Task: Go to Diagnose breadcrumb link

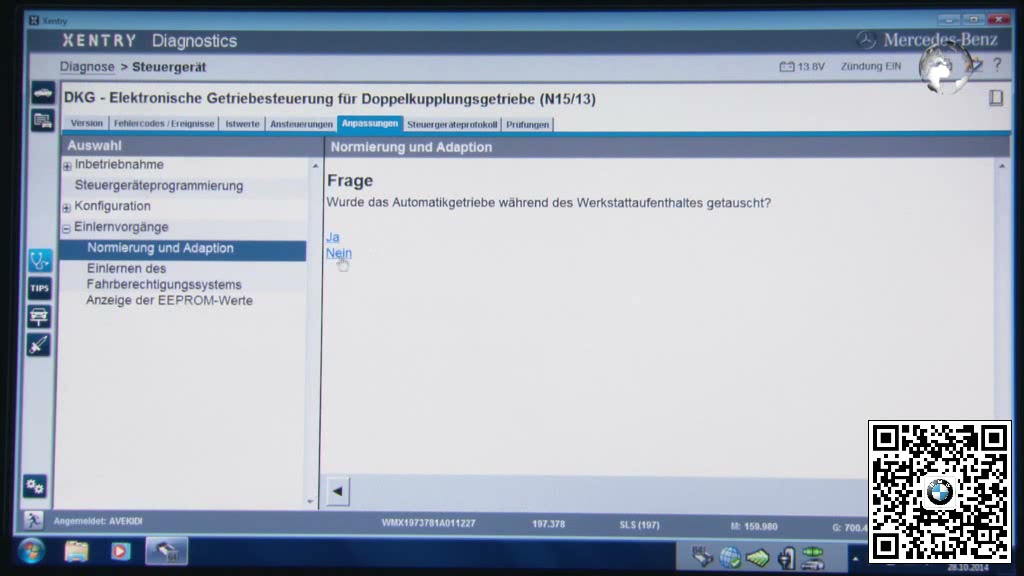Action: 87,67
